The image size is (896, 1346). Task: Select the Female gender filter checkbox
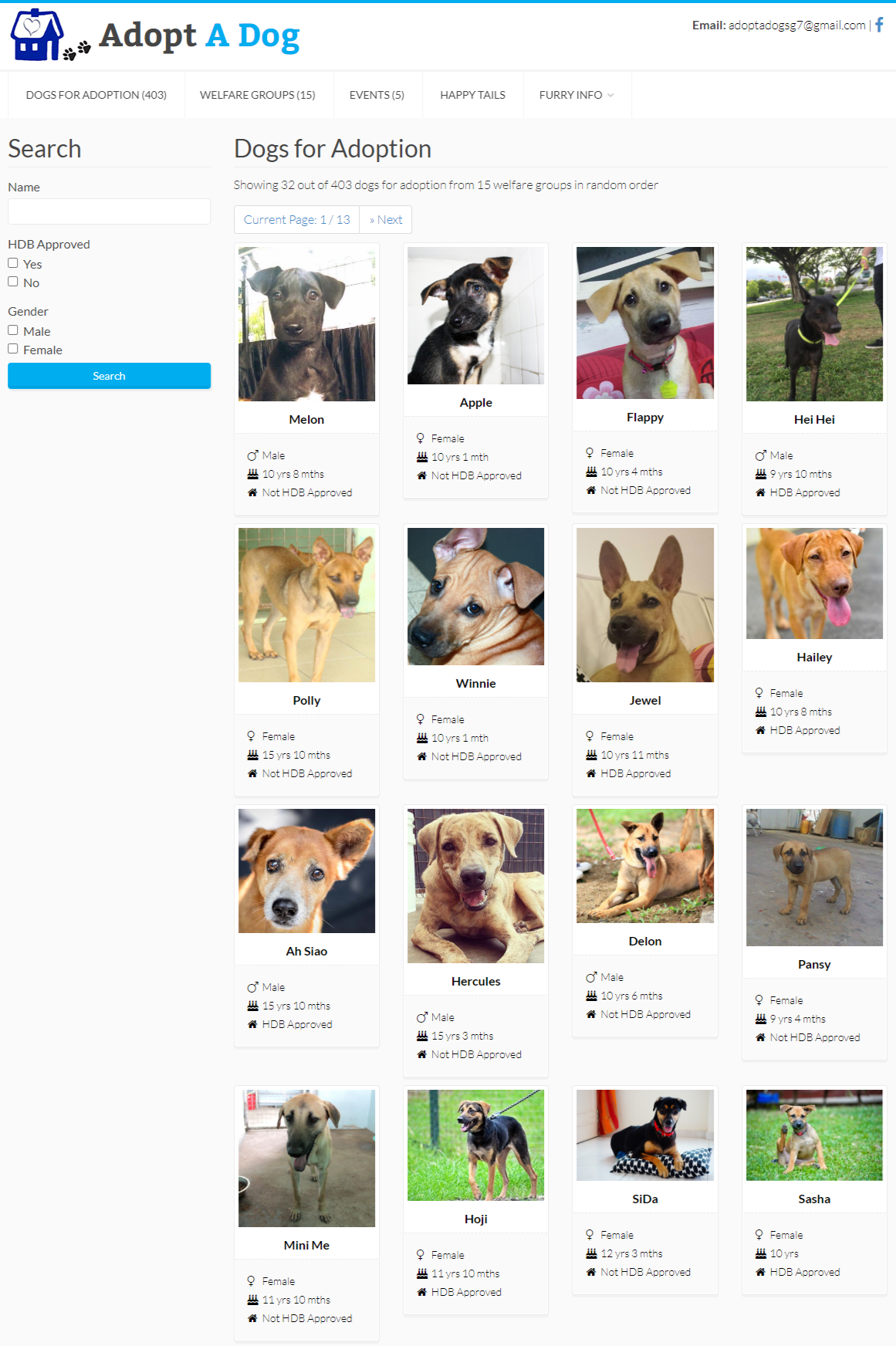pos(13,349)
